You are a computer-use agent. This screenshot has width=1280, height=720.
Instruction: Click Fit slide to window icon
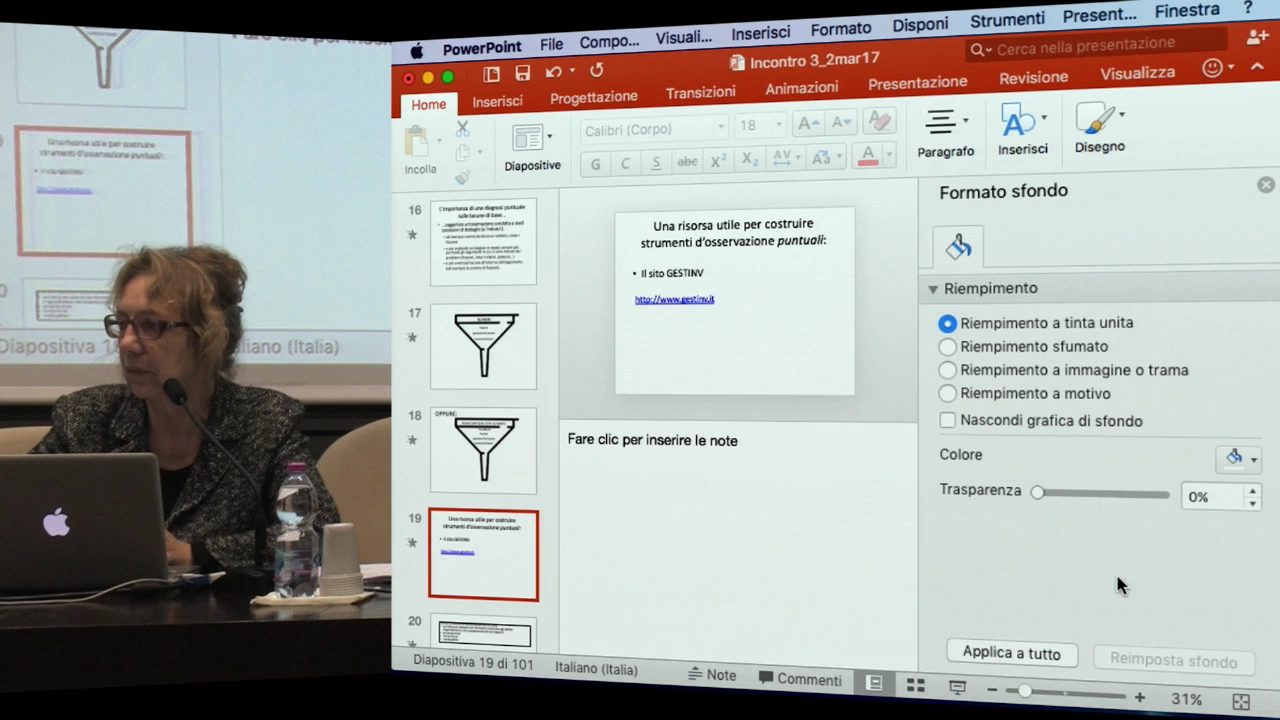tap(1241, 702)
